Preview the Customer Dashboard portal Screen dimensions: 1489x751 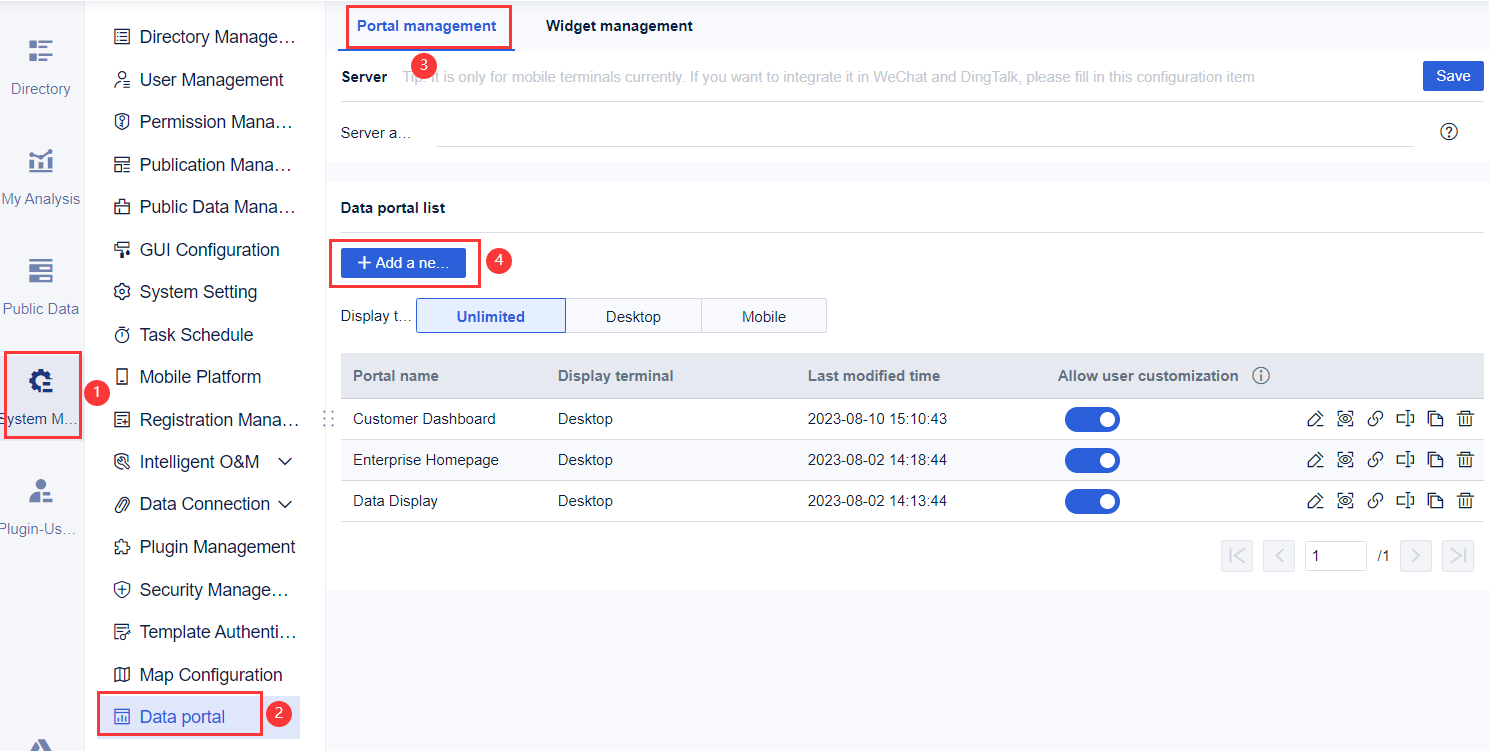tap(1345, 419)
